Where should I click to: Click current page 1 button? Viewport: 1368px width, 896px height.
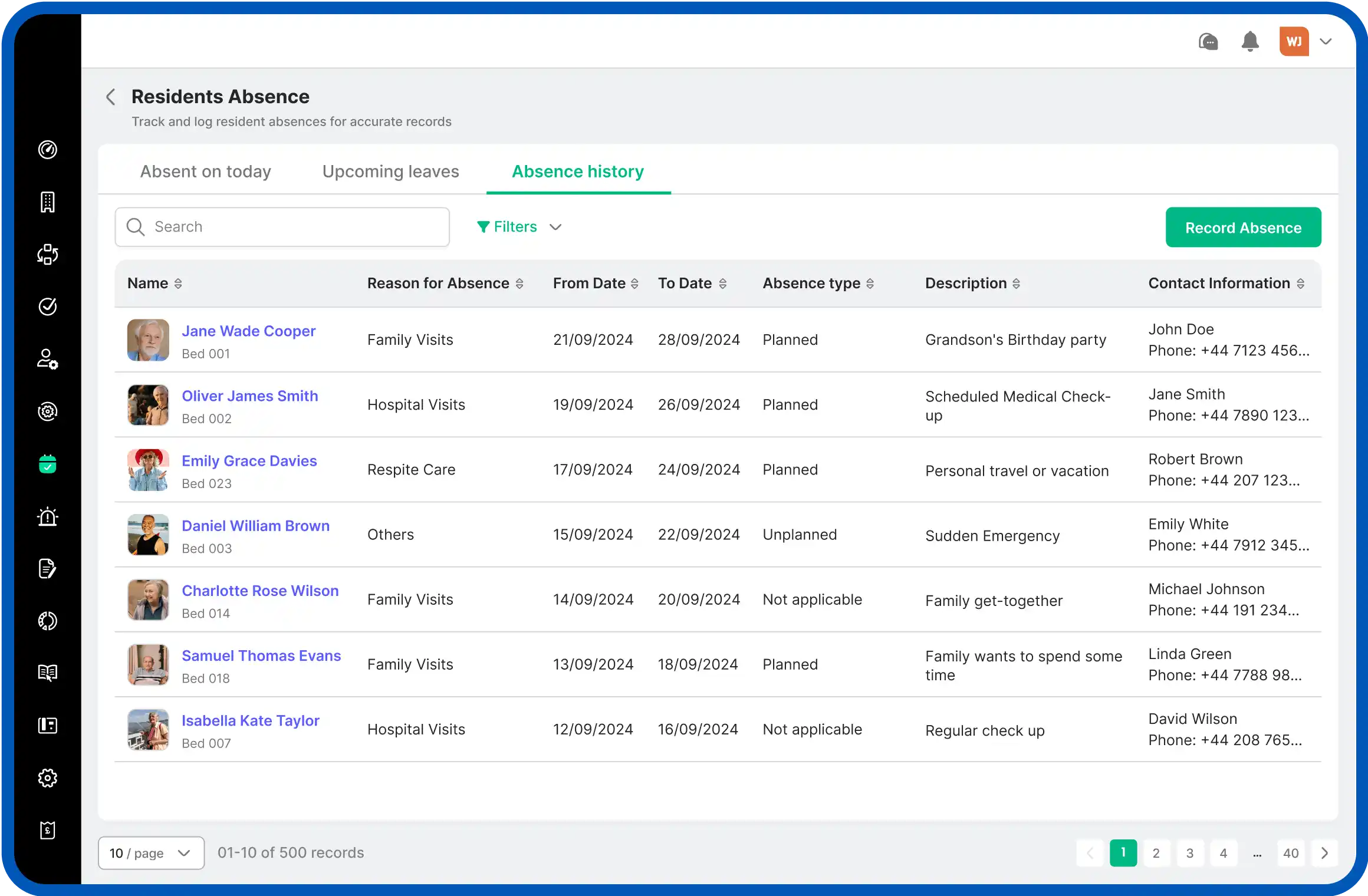click(x=1123, y=853)
